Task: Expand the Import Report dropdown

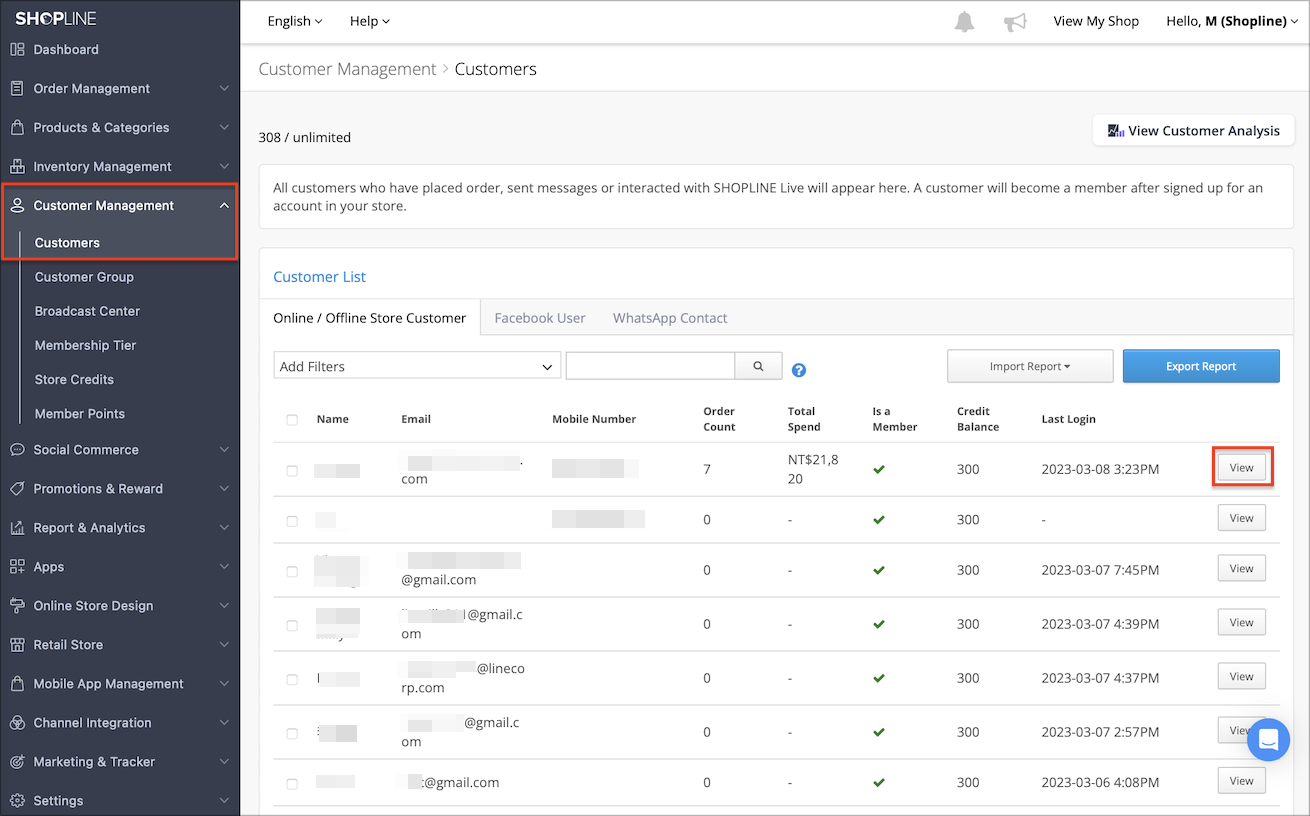Action: coord(1029,366)
